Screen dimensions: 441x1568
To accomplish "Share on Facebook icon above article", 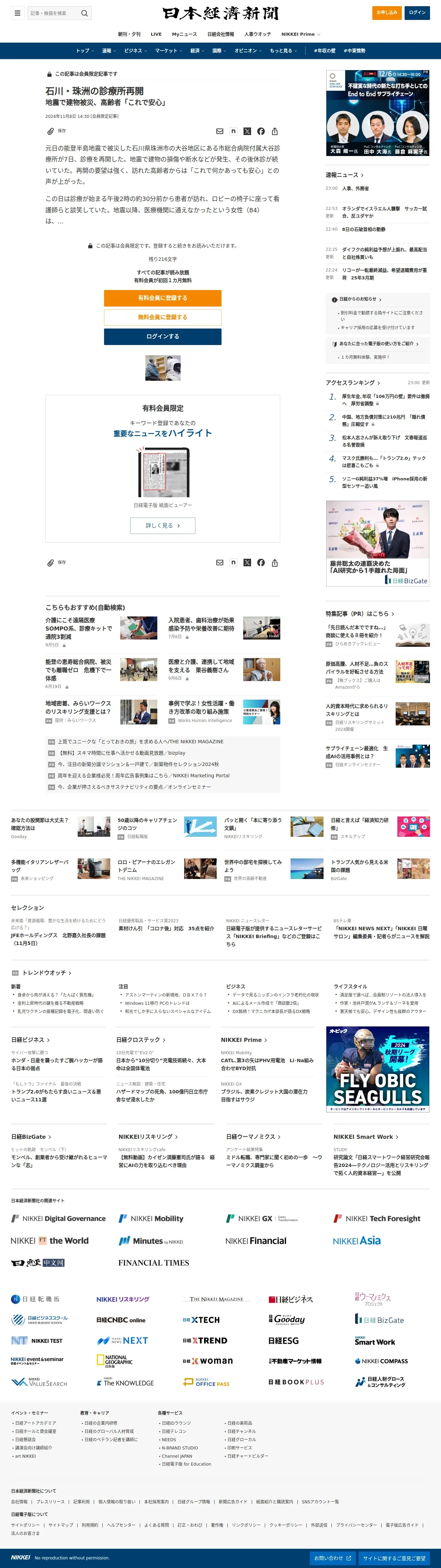I will (x=261, y=132).
